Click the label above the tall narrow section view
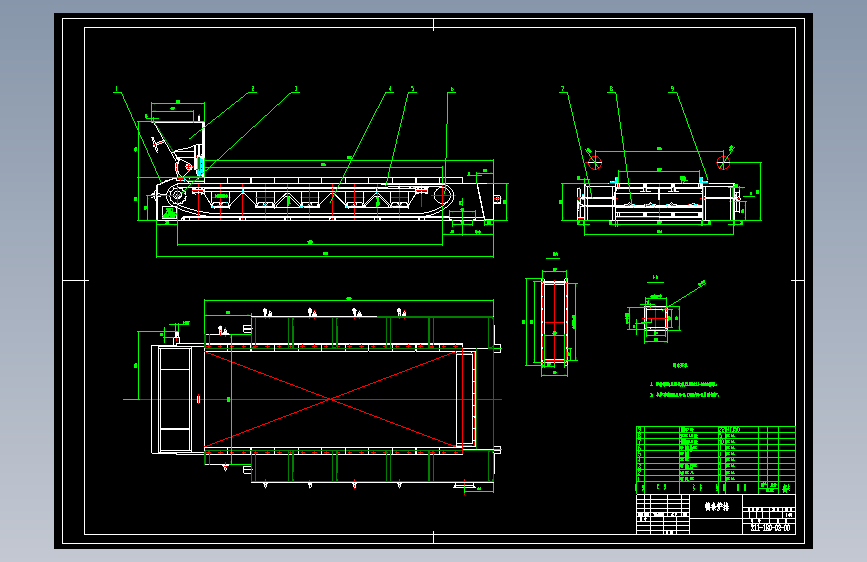 click(x=554, y=255)
